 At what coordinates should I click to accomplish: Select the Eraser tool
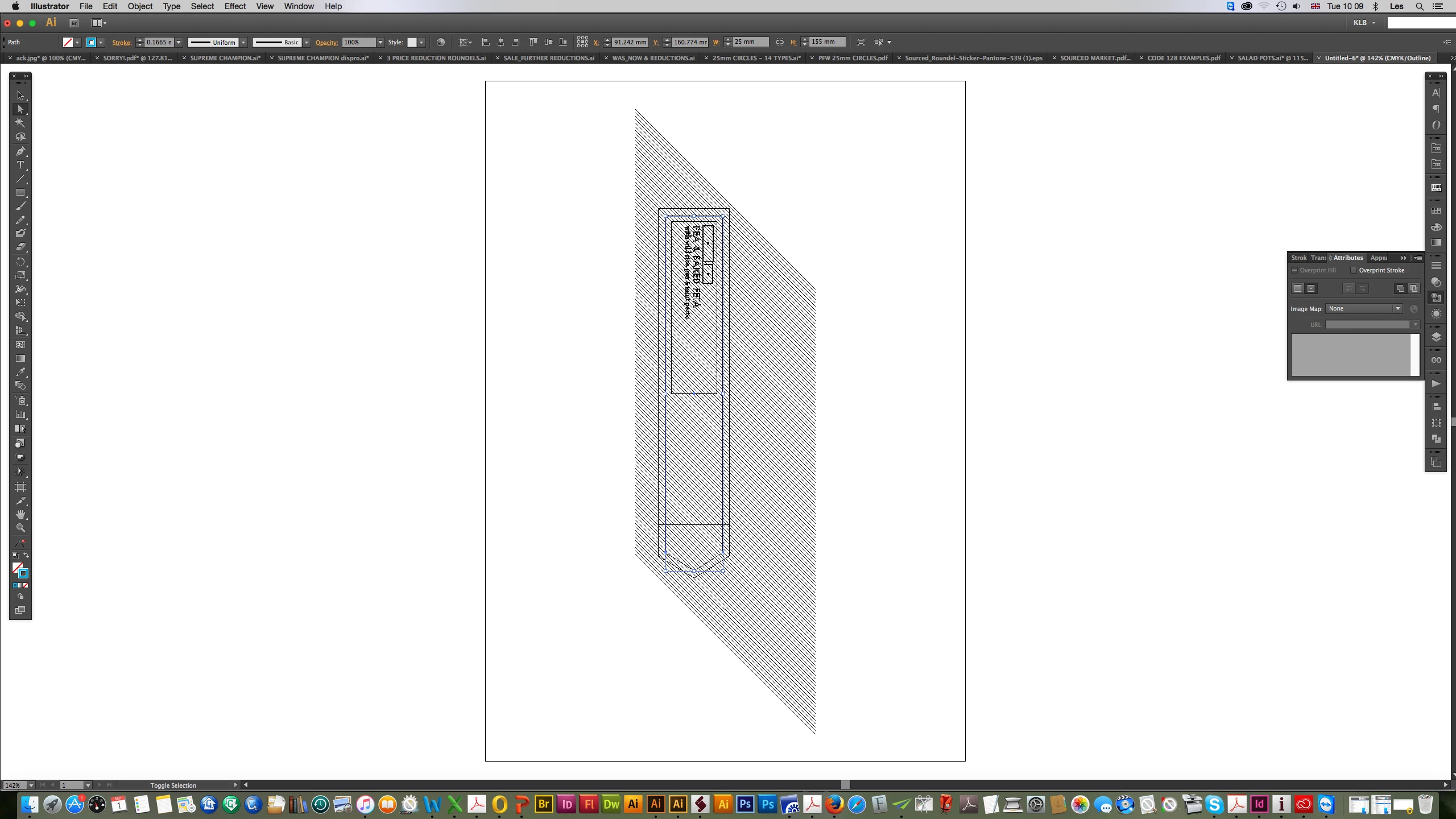[x=20, y=247]
